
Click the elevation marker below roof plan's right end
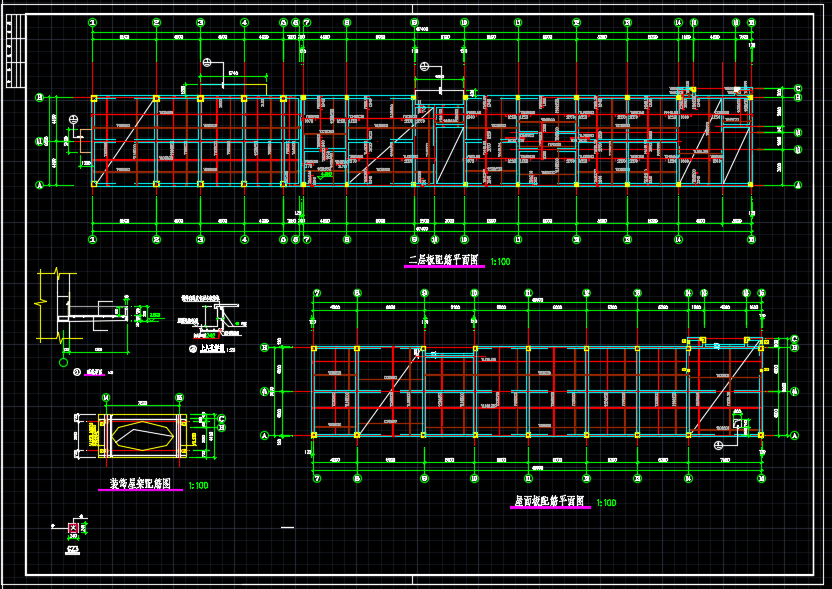tap(718, 444)
